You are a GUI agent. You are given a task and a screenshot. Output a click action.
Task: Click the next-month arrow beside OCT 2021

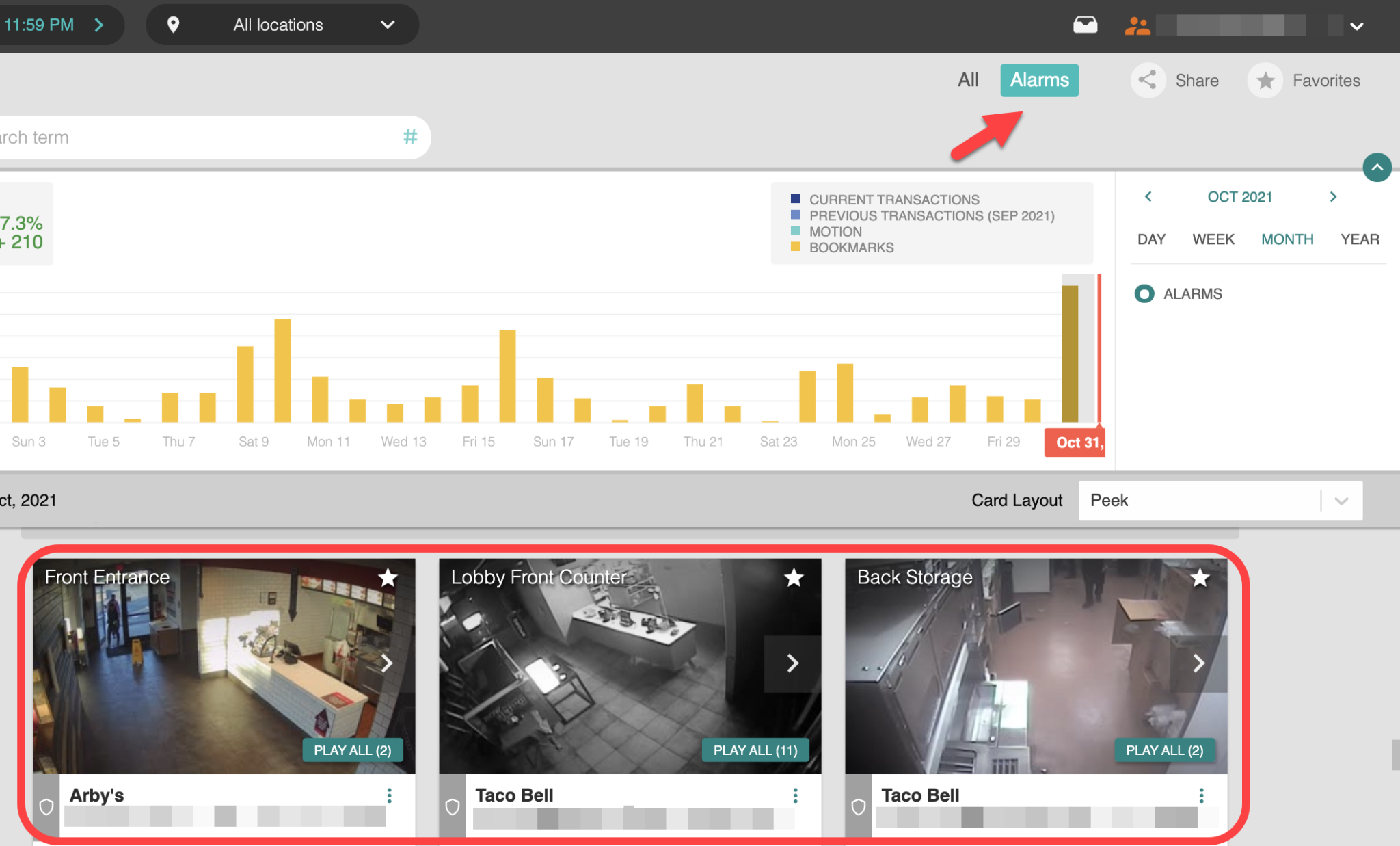coord(1333,197)
